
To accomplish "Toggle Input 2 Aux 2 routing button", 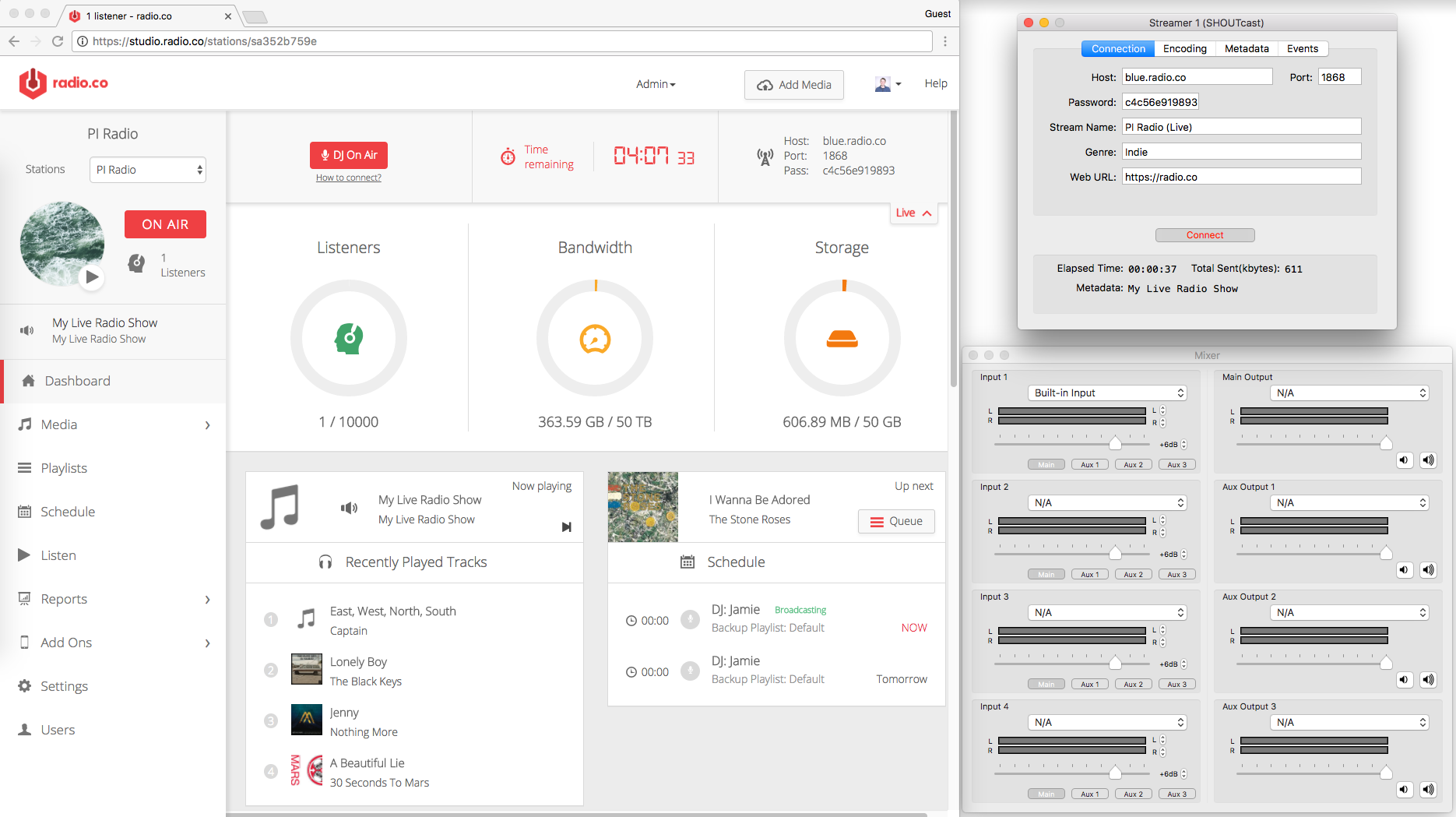I will pyautogui.click(x=1134, y=575).
